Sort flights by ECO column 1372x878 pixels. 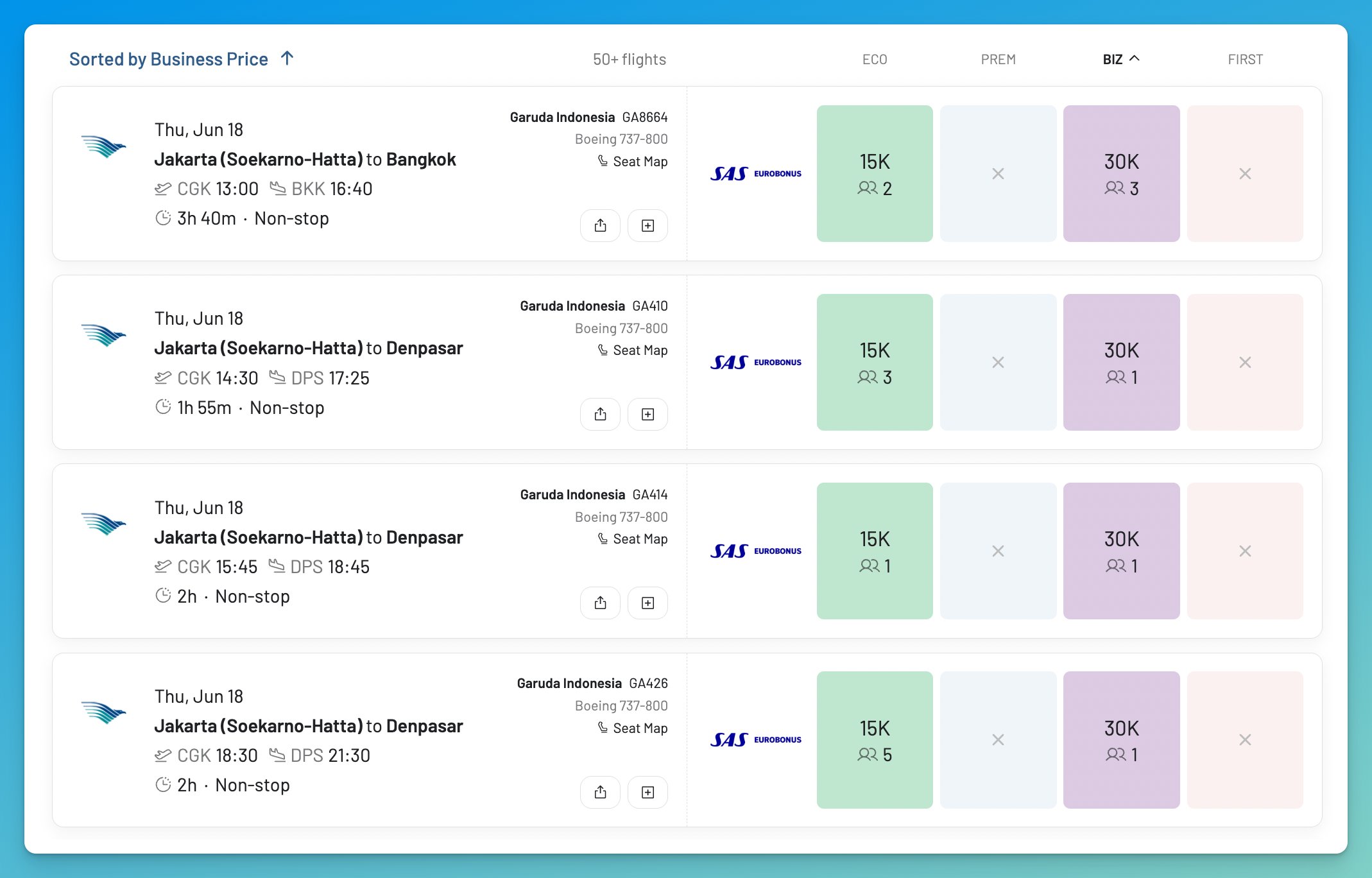click(874, 59)
